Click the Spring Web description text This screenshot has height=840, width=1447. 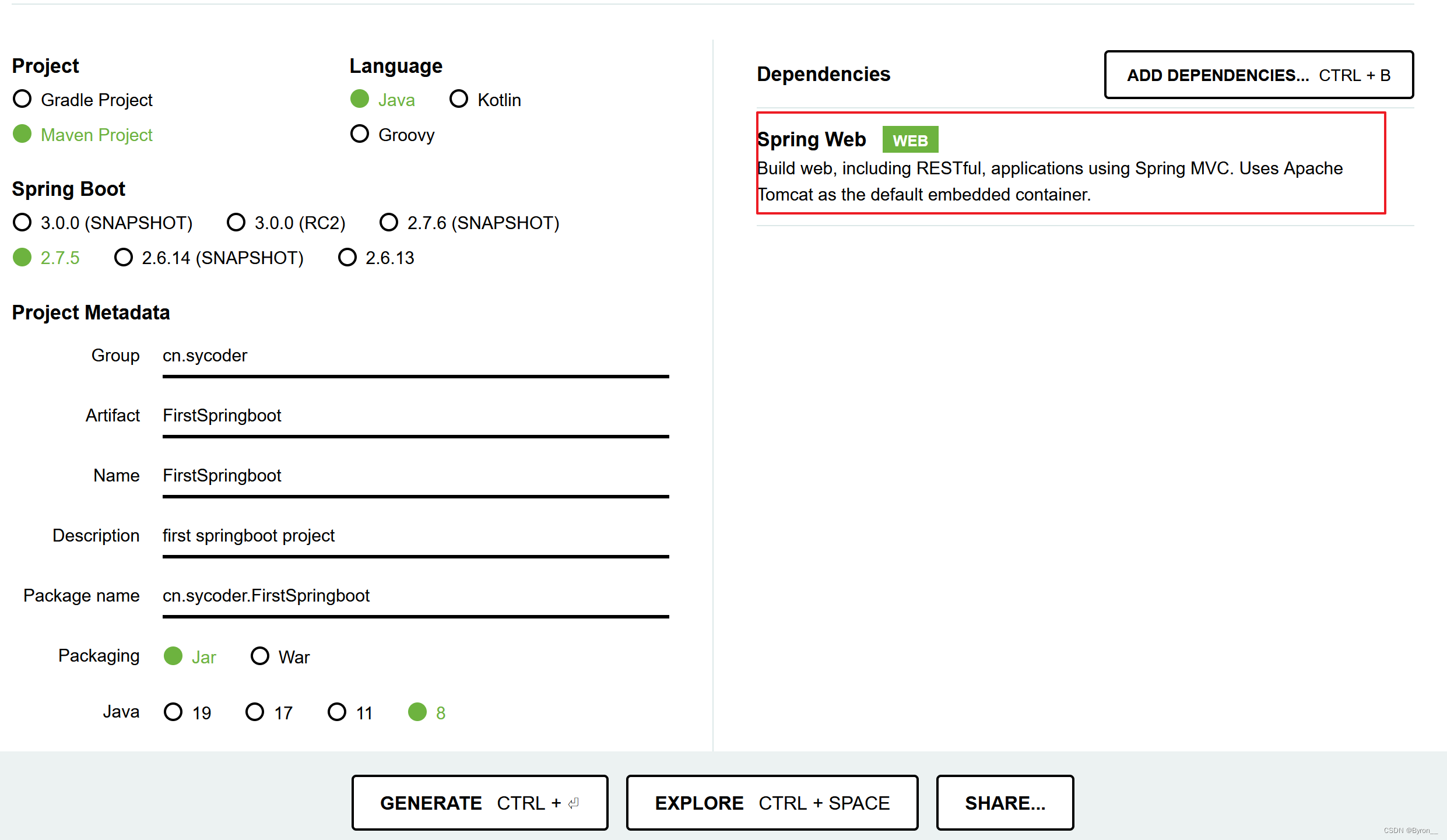1049,181
